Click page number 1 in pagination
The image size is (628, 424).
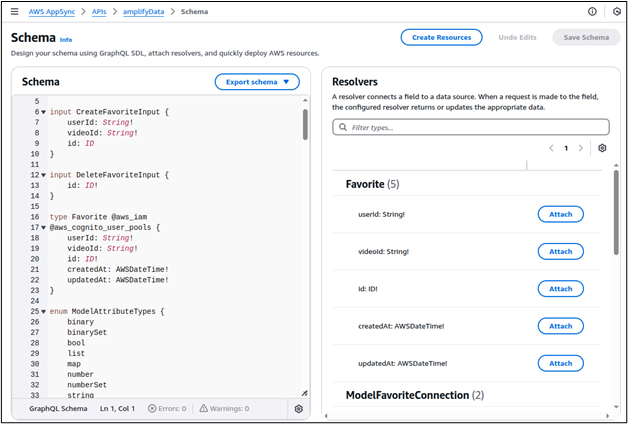tap(566, 148)
